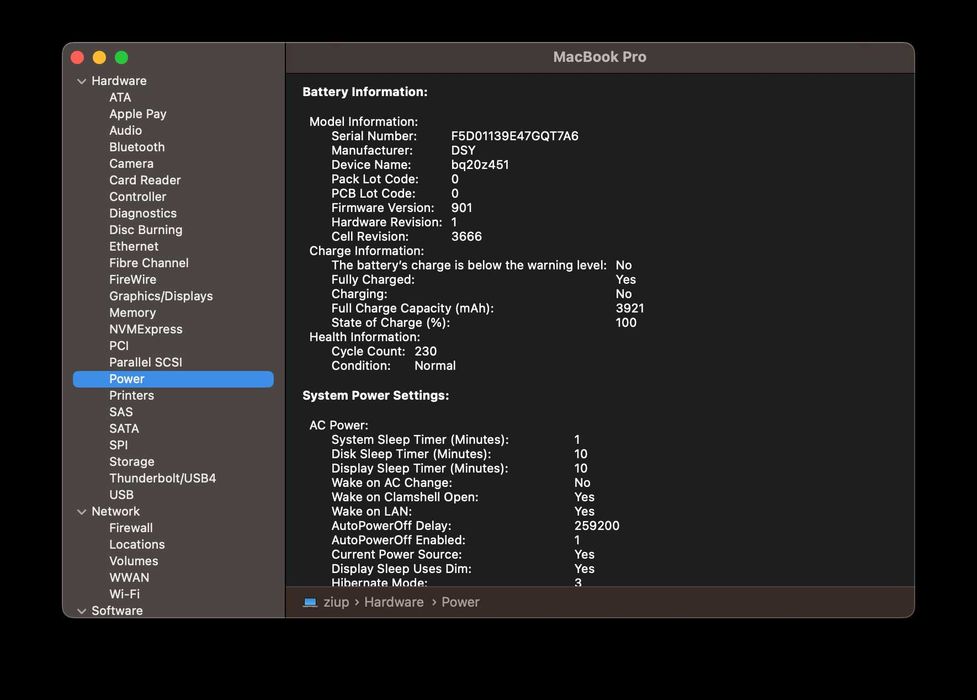
Task: Click the Battery Information heading
Action: point(365,92)
